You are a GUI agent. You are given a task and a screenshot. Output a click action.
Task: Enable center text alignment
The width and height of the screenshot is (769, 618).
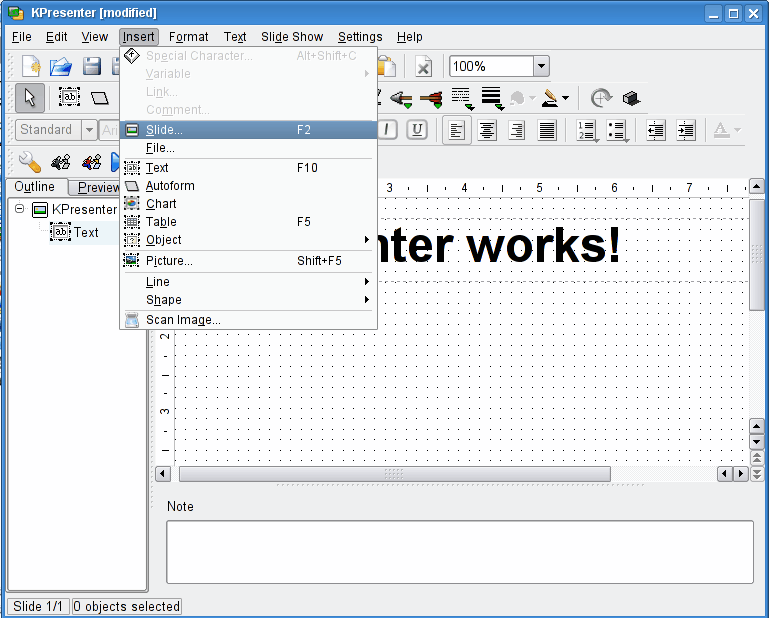487,130
